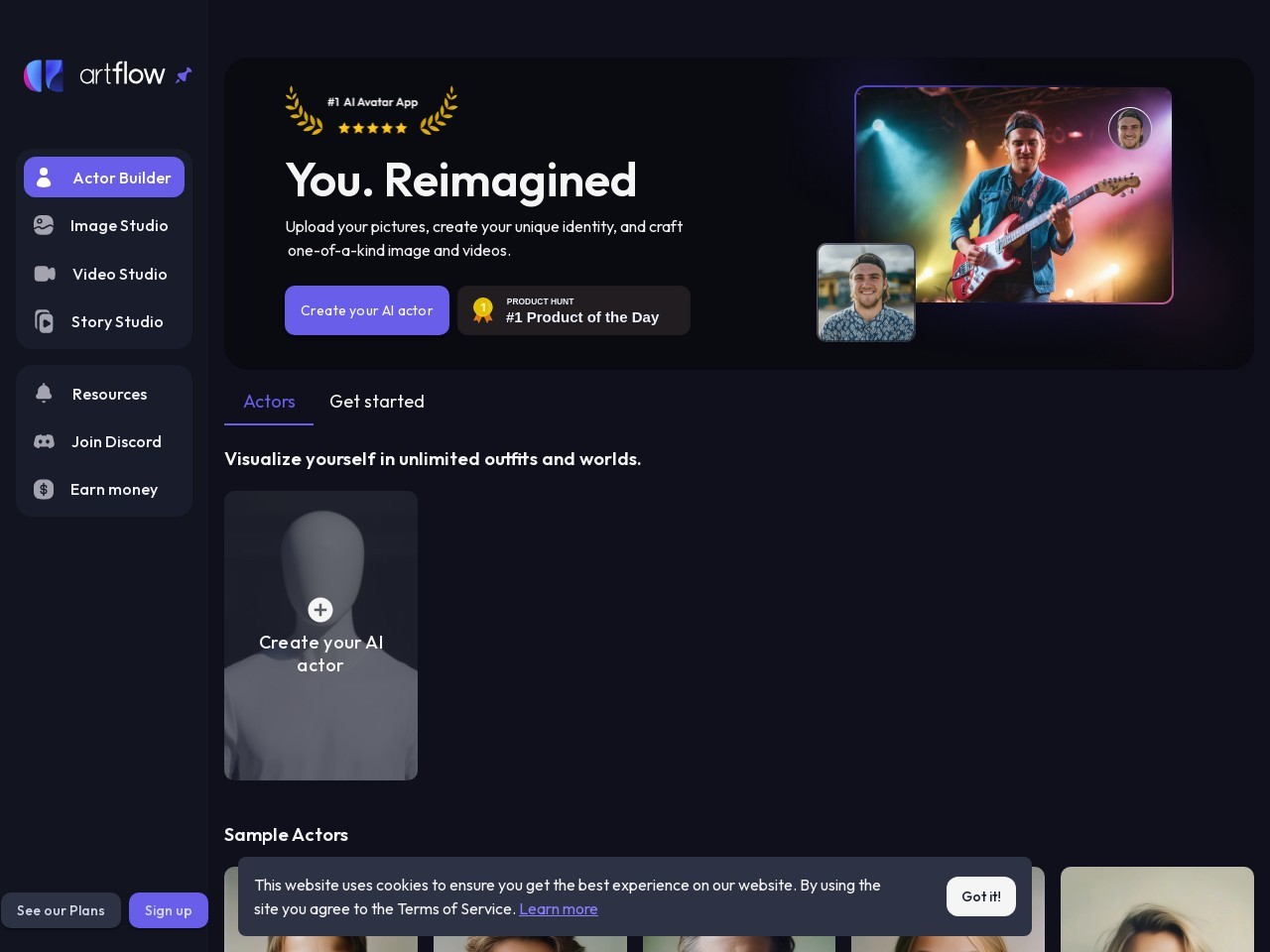The image size is (1270, 952).
Task: Click the Story Studio icon
Action: (x=44, y=321)
